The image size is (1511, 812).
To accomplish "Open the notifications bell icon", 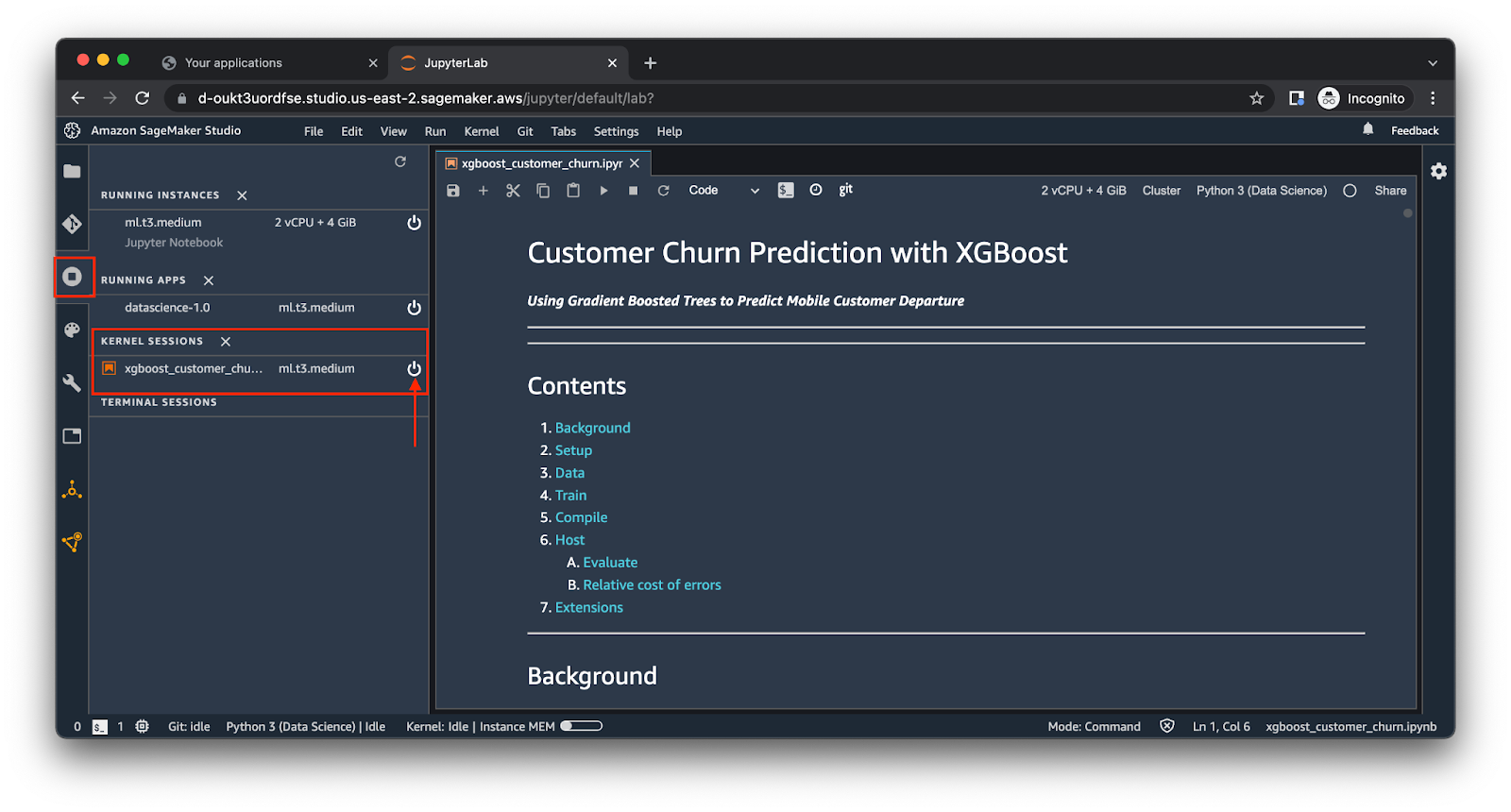I will coord(1367,129).
